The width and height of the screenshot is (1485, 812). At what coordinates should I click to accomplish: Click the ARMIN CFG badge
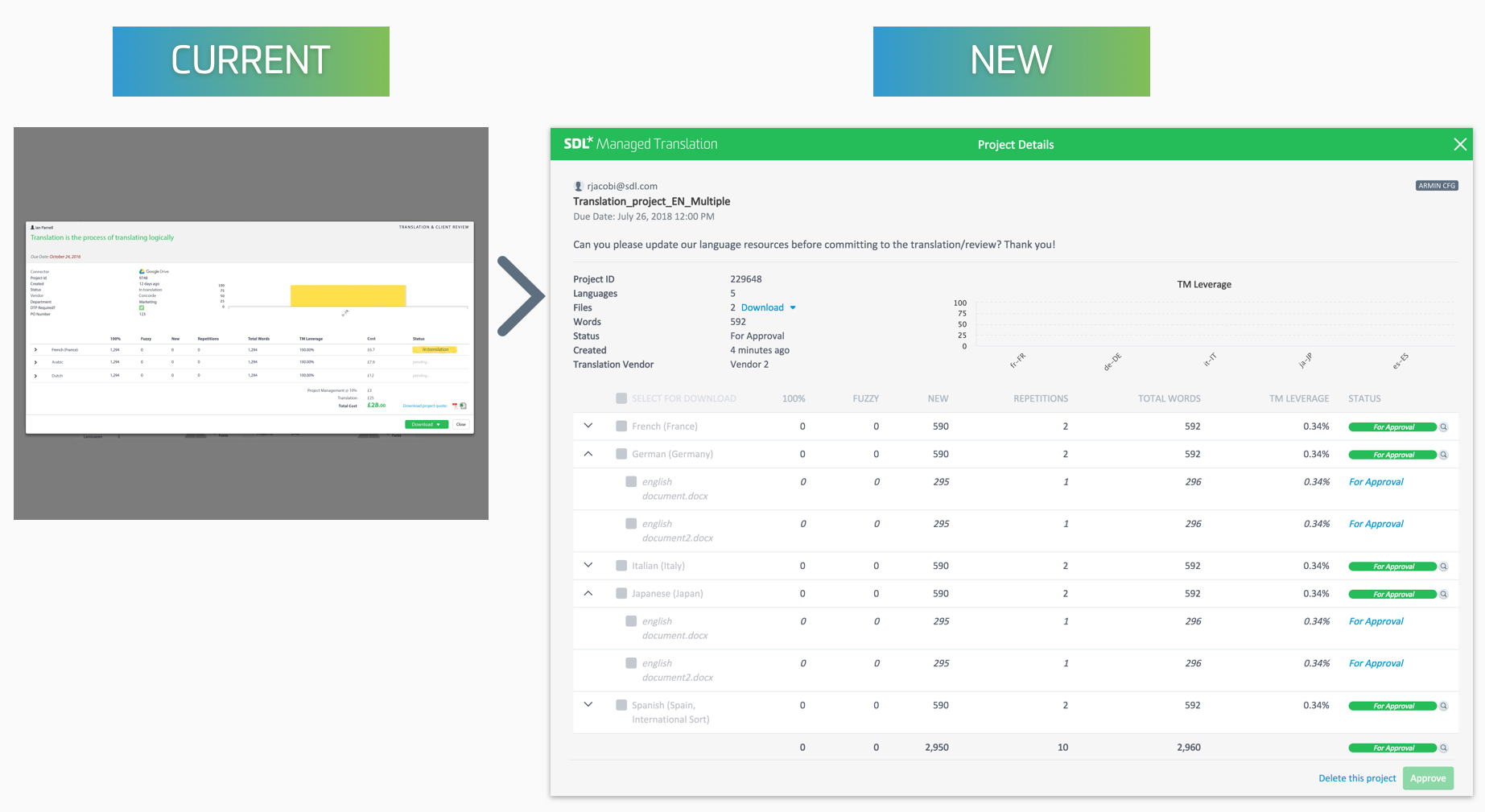pyautogui.click(x=1437, y=186)
